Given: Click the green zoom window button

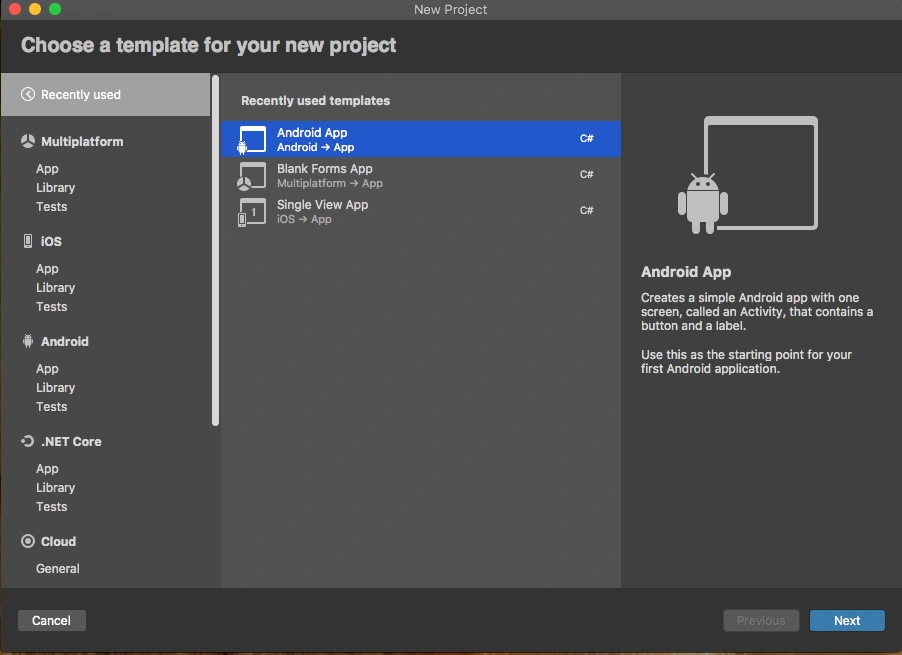Looking at the screenshot, I should [55, 9].
